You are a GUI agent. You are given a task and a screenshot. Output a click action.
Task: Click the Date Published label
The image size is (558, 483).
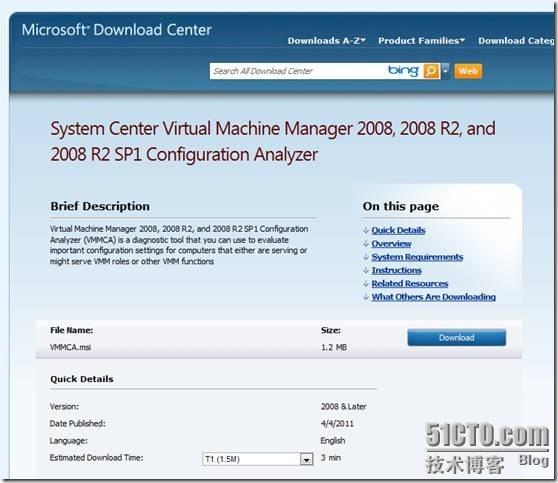[x=78, y=424]
